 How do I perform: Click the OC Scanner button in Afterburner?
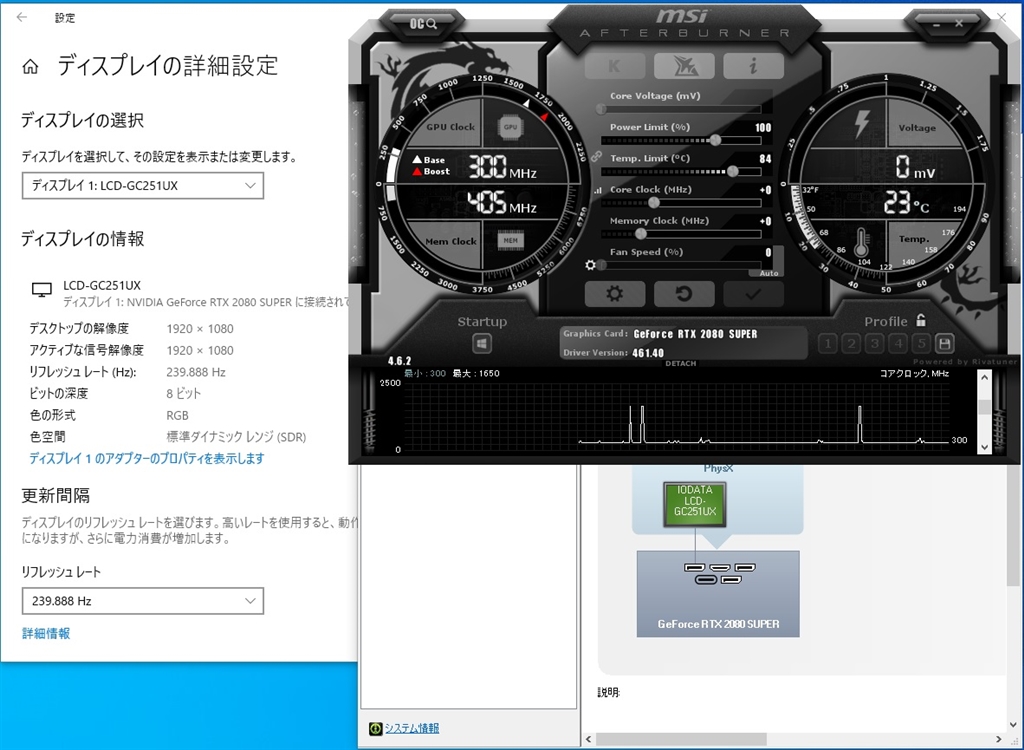point(423,24)
